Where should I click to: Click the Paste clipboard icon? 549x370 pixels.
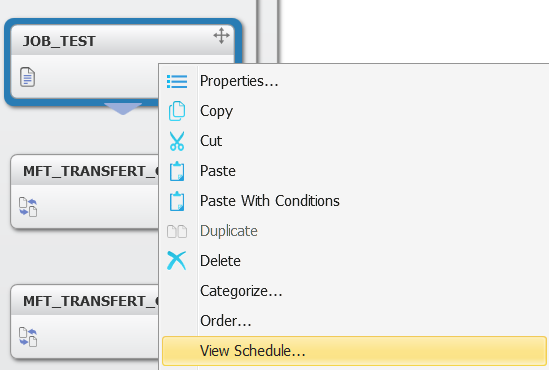click(x=177, y=171)
